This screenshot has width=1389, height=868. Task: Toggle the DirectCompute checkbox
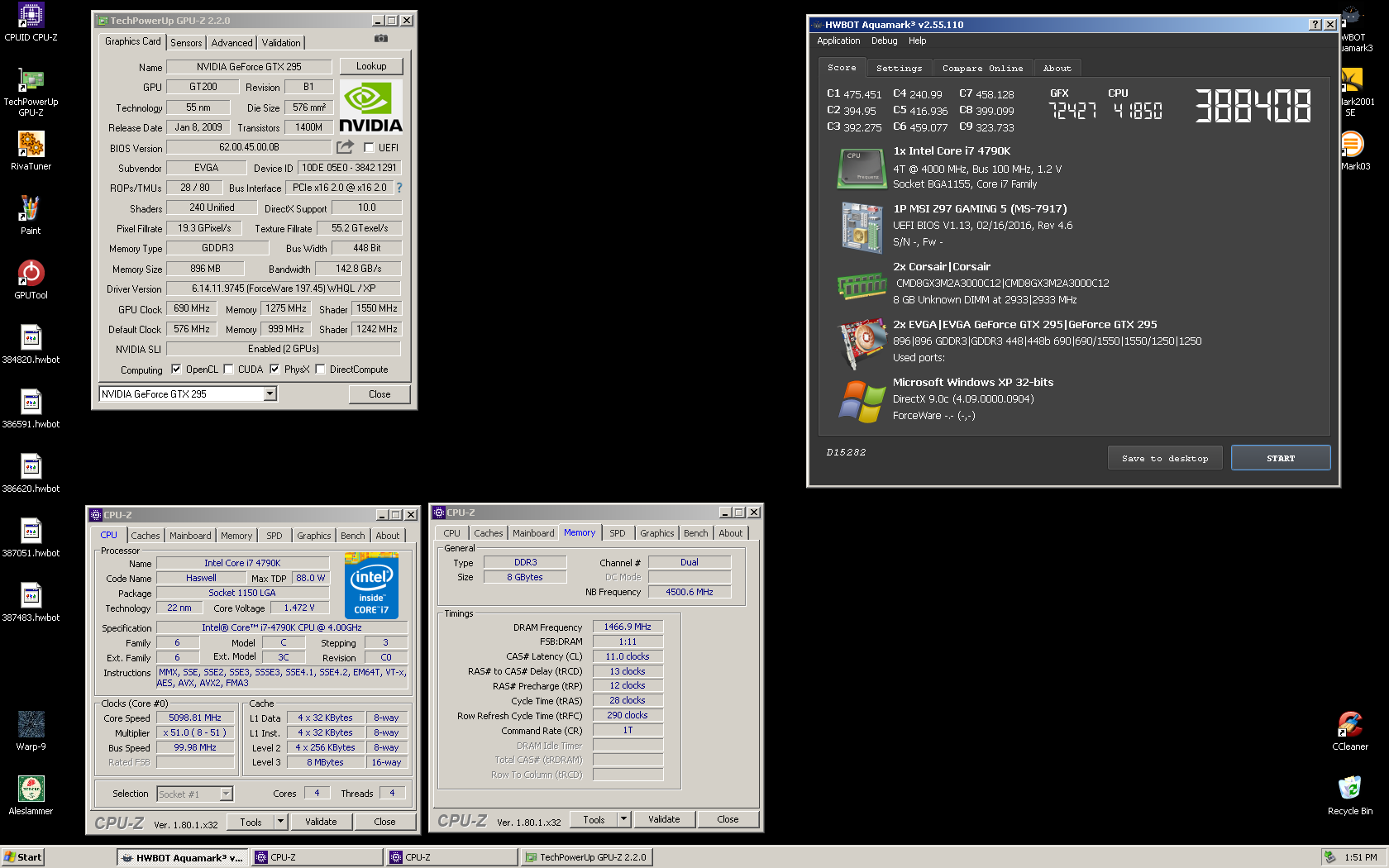[320, 370]
